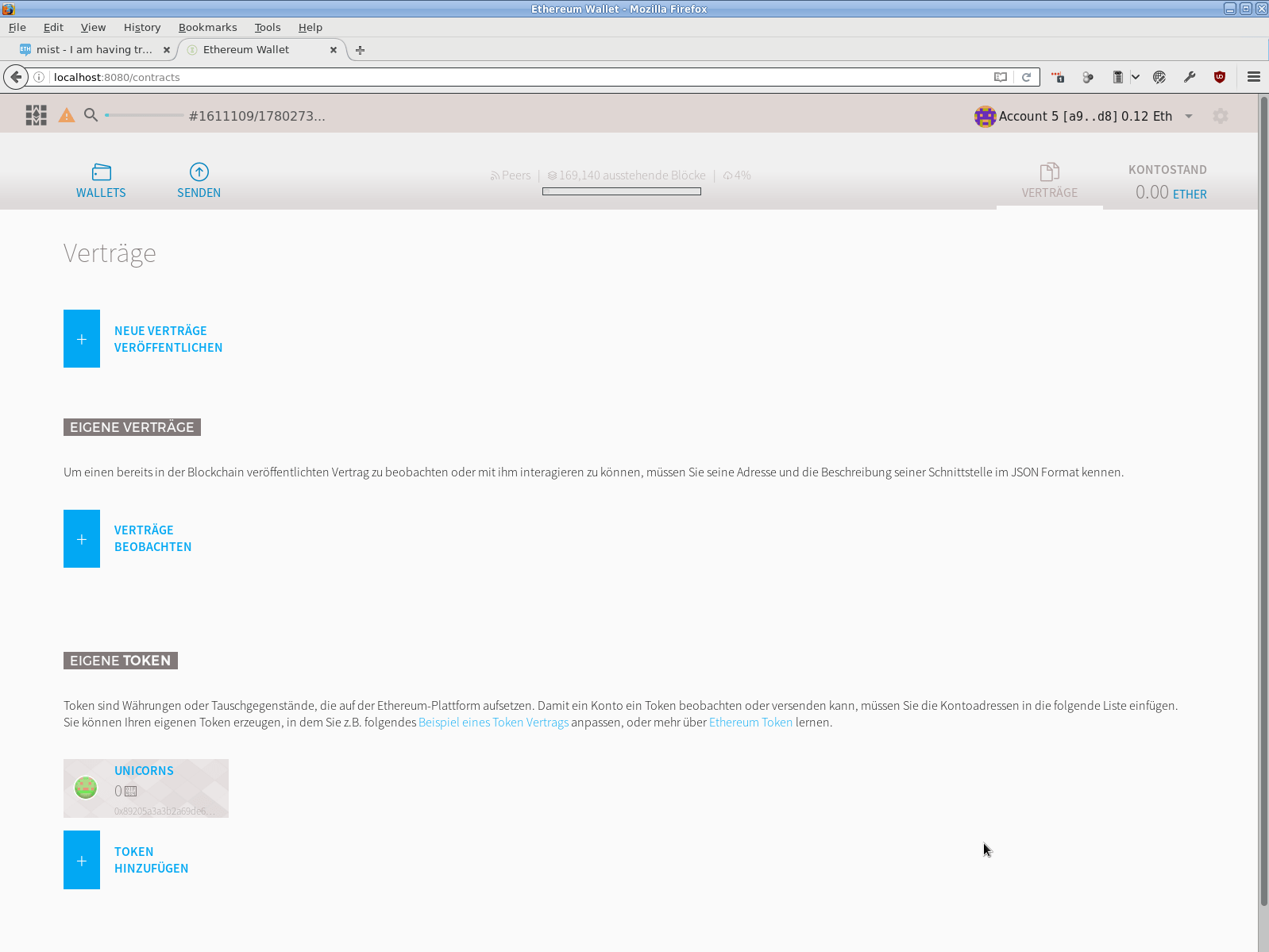Open the UNICORNS token name
The image size is (1269, 952).
[144, 771]
